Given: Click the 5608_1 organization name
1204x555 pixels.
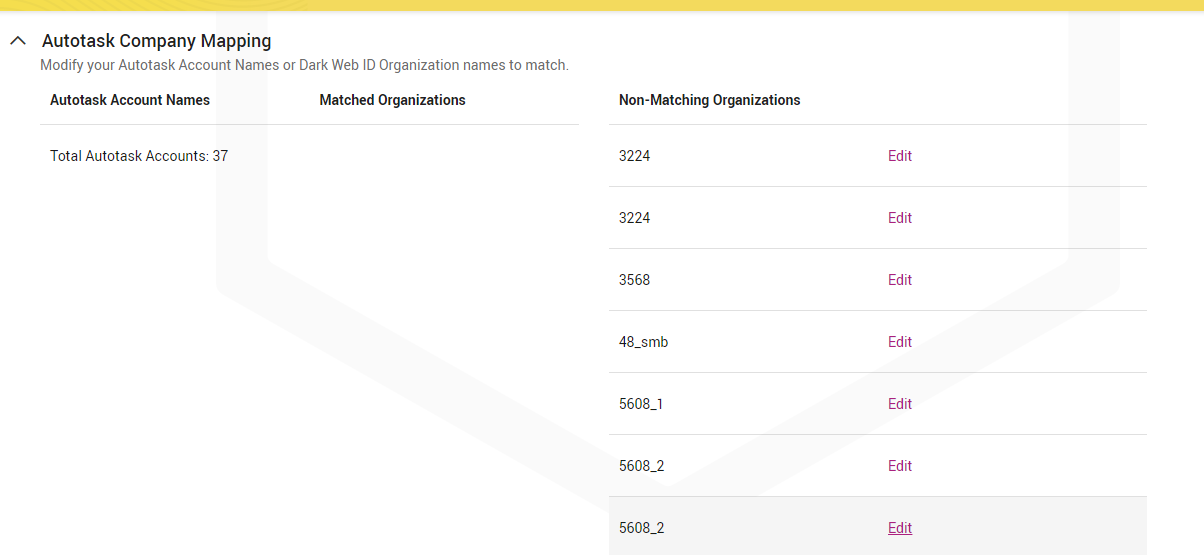Looking at the screenshot, I should [640, 404].
